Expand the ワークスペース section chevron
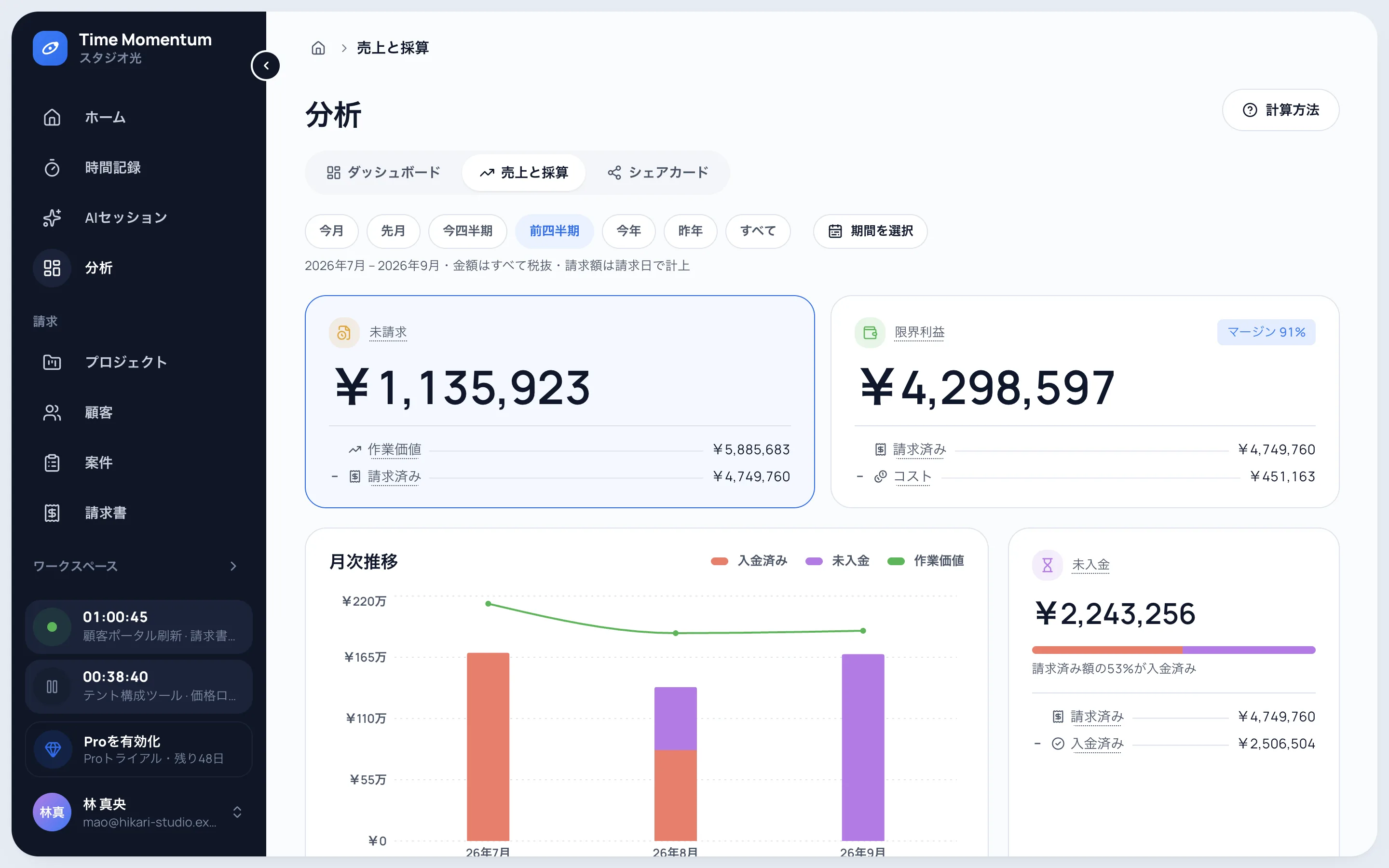The height and width of the screenshot is (868, 1389). [x=233, y=566]
